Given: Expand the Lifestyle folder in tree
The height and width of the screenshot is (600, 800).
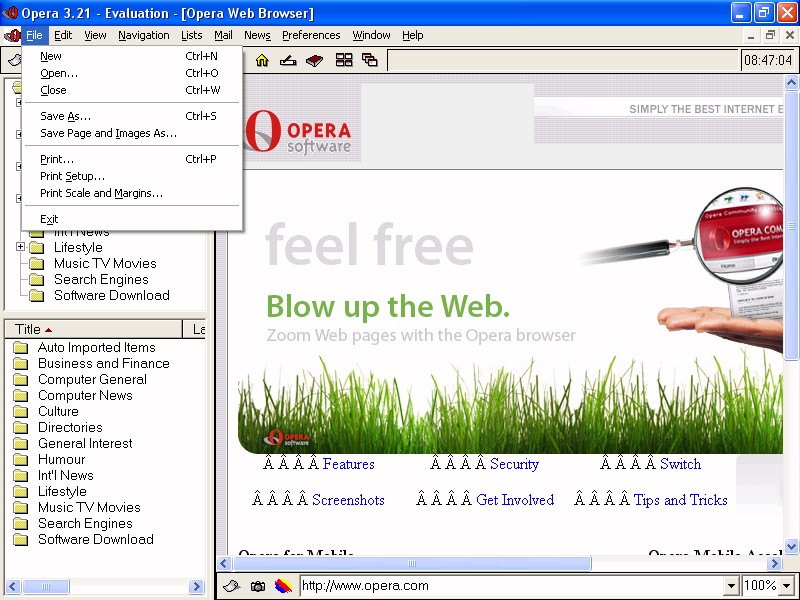Looking at the screenshot, I should tap(20, 247).
